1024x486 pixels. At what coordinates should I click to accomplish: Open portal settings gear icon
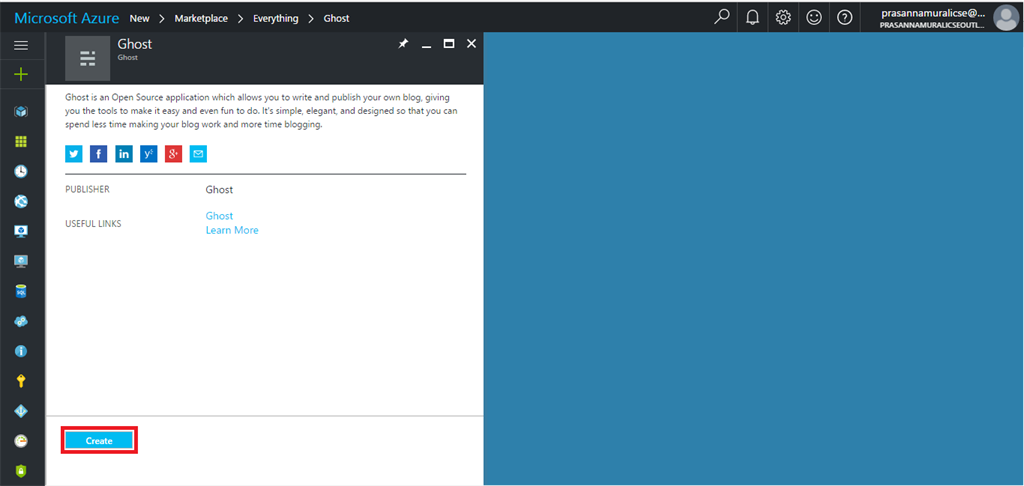click(x=783, y=18)
